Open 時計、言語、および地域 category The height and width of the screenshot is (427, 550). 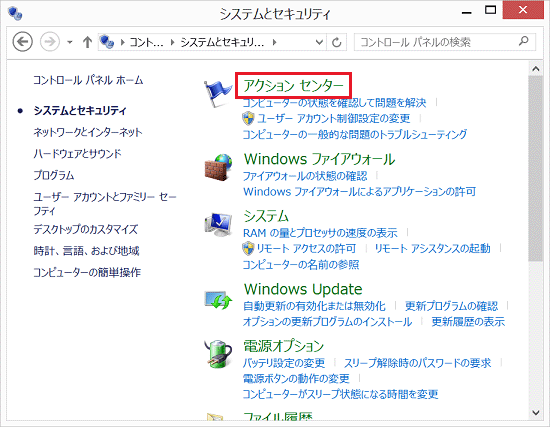(x=86, y=251)
